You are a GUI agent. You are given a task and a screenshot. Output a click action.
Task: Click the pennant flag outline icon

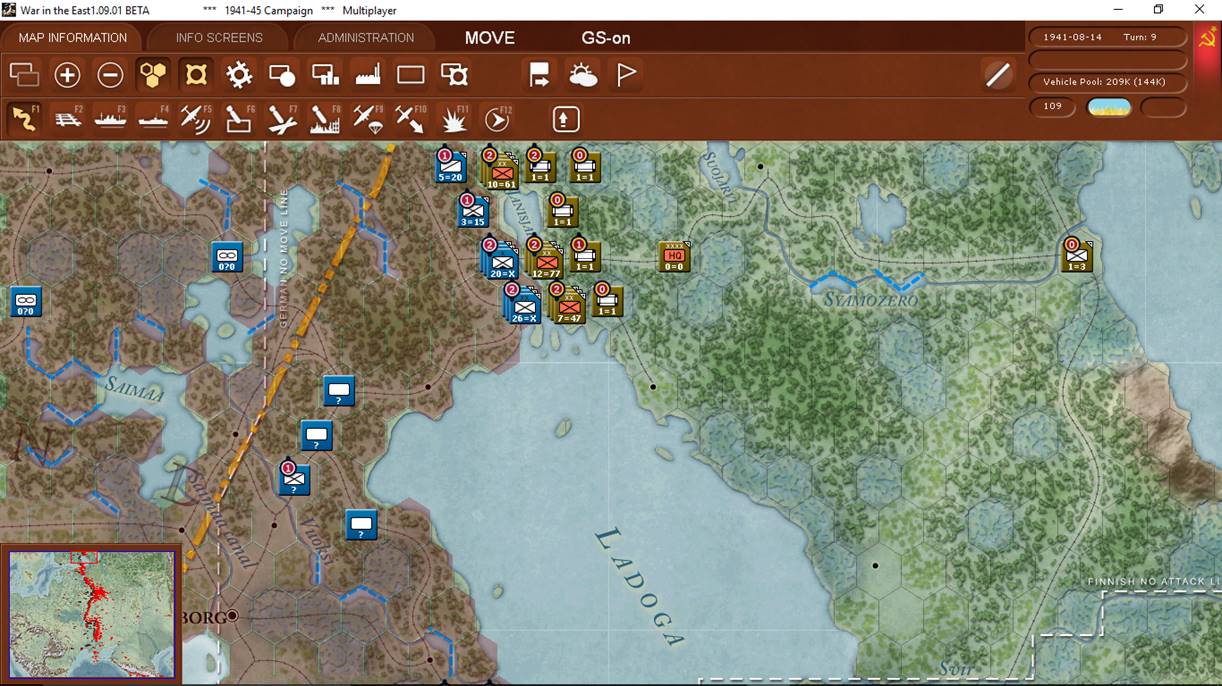[x=626, y=75]
